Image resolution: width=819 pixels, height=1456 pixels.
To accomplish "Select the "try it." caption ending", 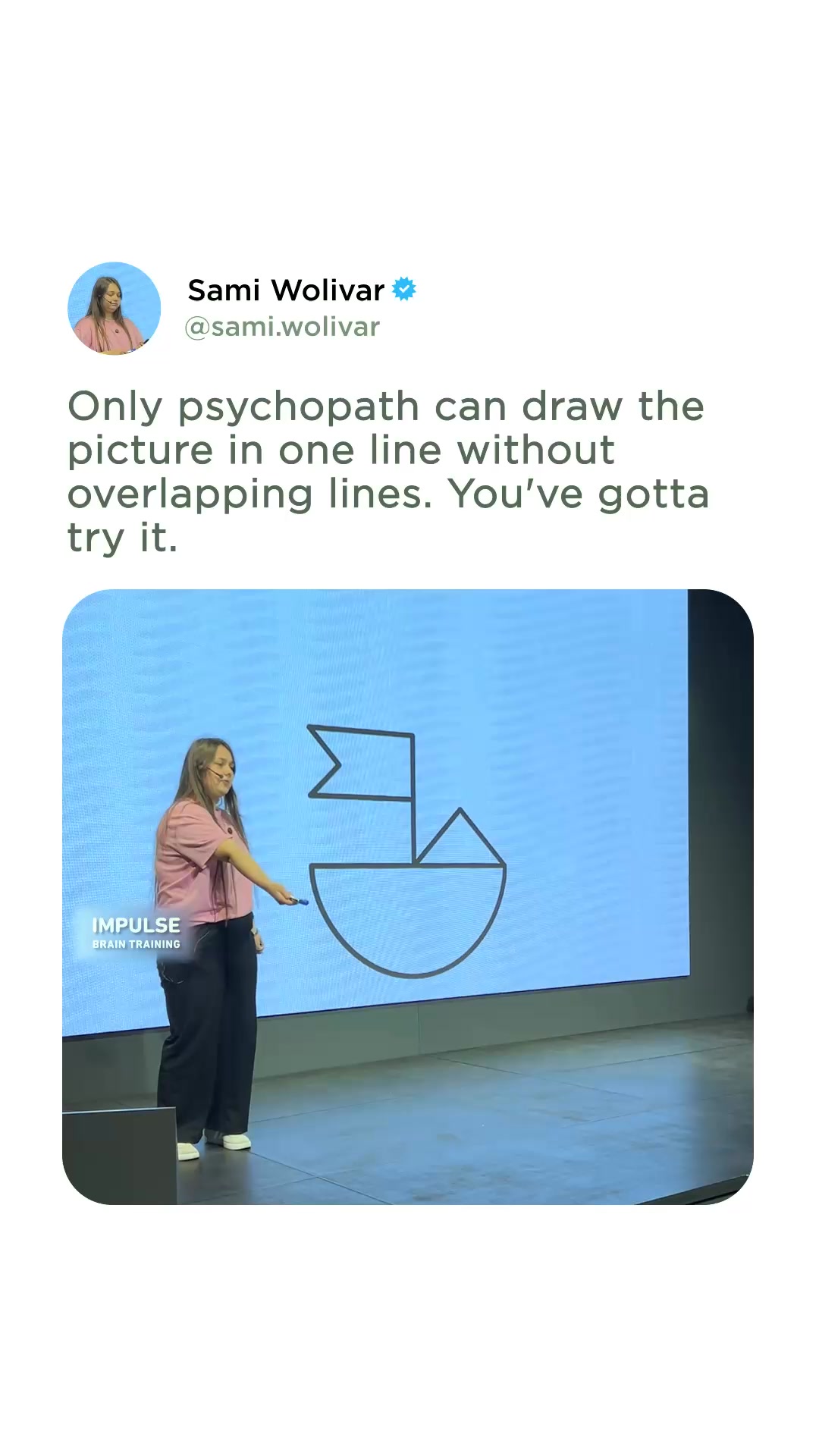I will click(x=122, y=538).
